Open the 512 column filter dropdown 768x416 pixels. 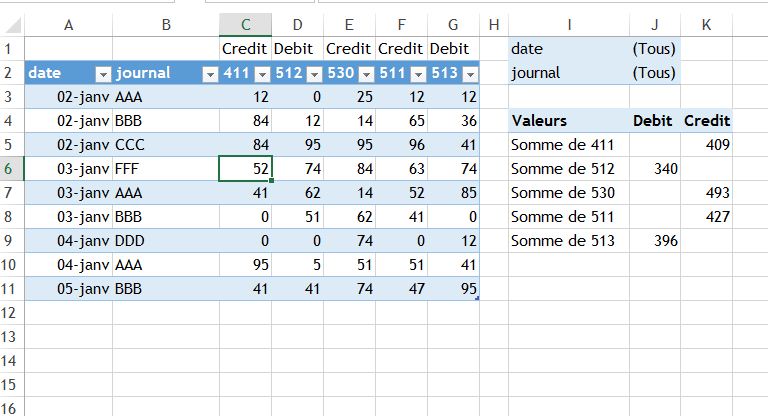(314, 74)
